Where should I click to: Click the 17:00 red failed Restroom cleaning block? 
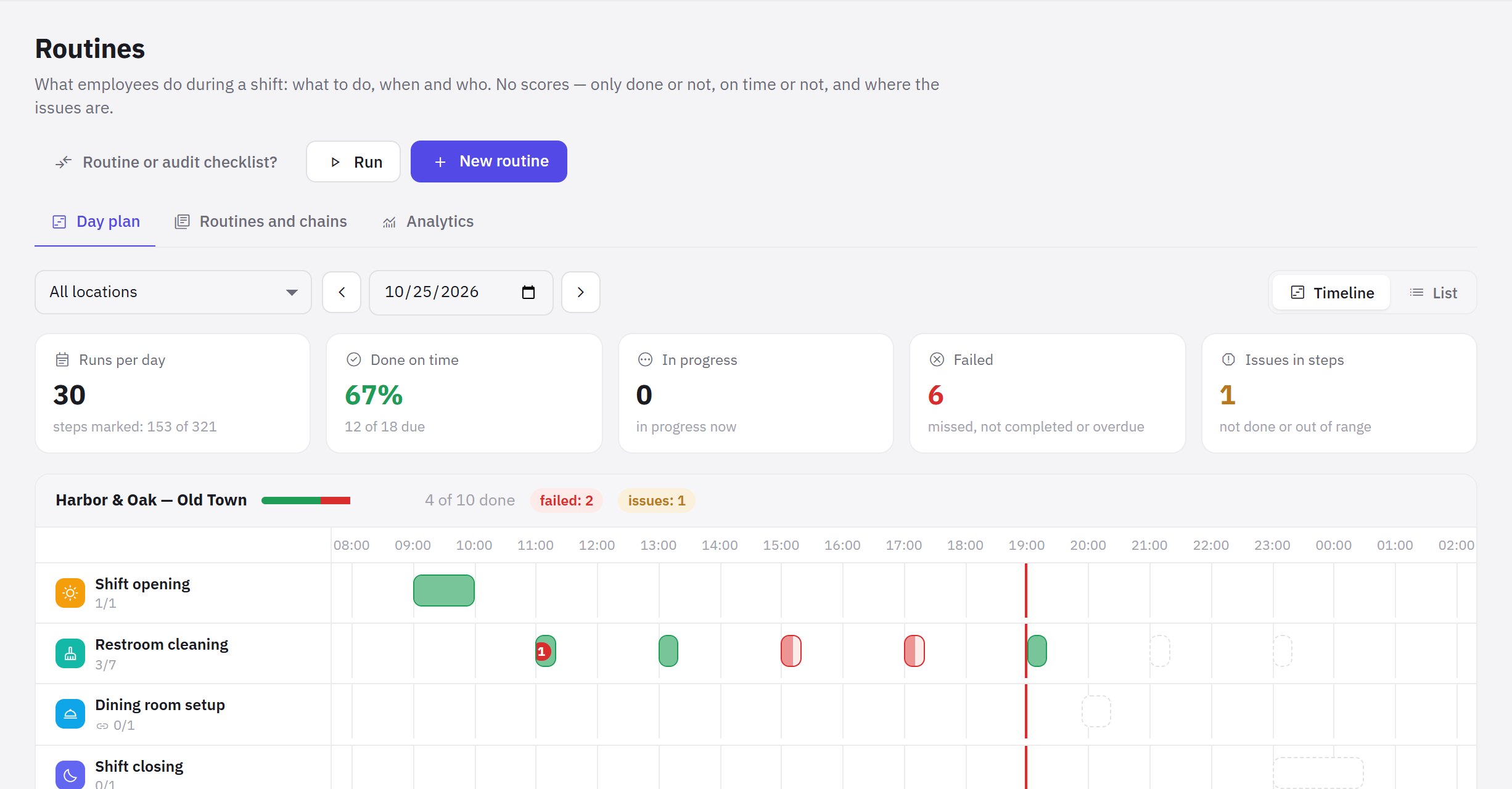click(914, 651)
